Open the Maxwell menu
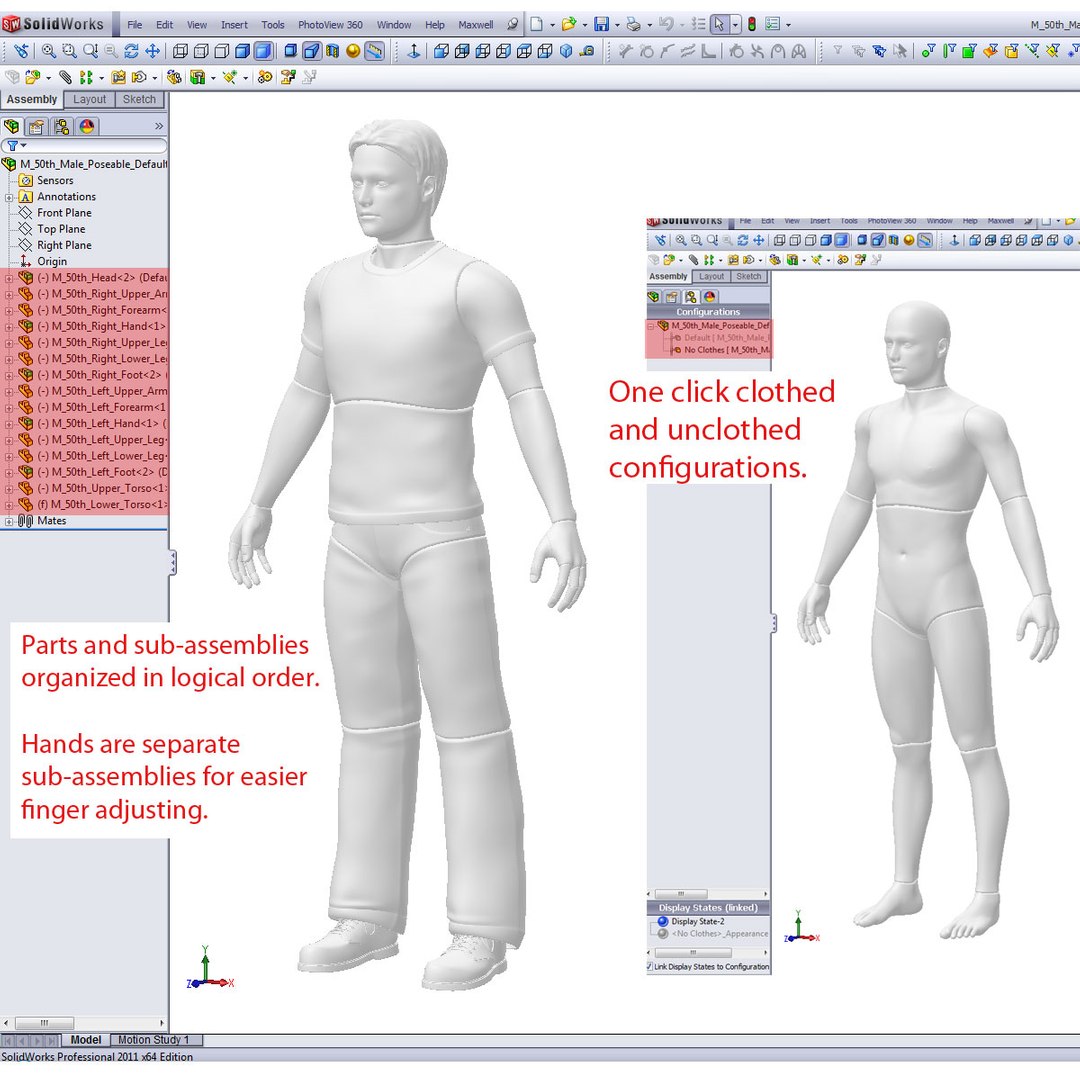1080x1080 pixels. [475, 25]
